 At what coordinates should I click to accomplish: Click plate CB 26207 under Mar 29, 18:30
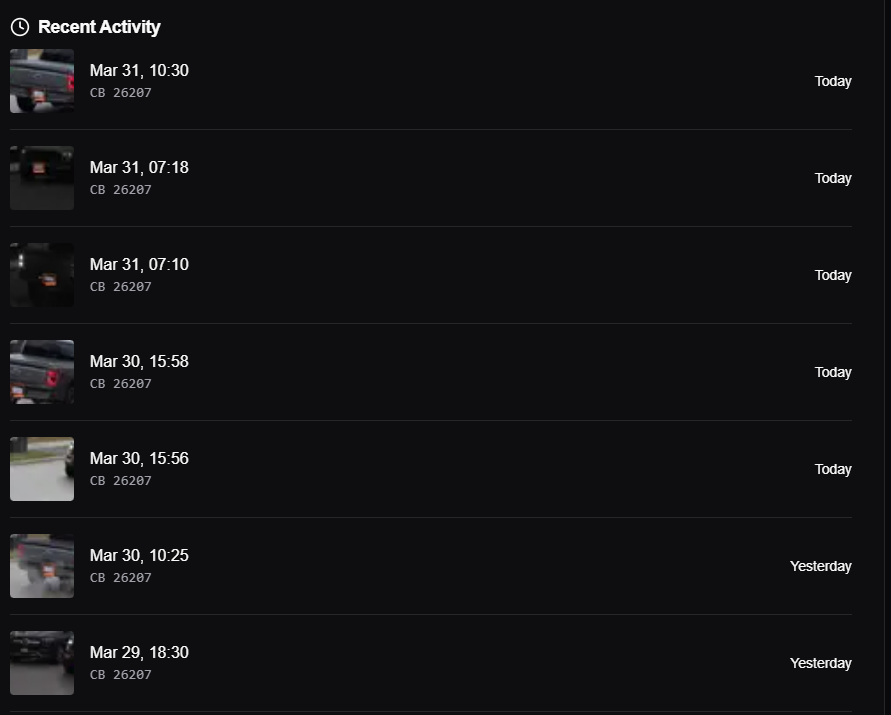(x=120, y=675)
